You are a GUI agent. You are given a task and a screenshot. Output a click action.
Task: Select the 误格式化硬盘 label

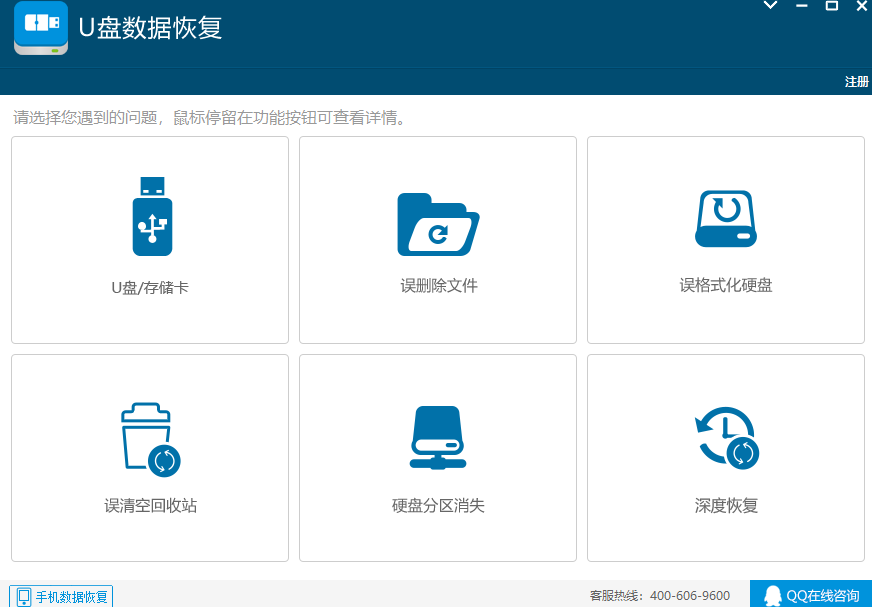pyautogui.click(x=726, y=286)
